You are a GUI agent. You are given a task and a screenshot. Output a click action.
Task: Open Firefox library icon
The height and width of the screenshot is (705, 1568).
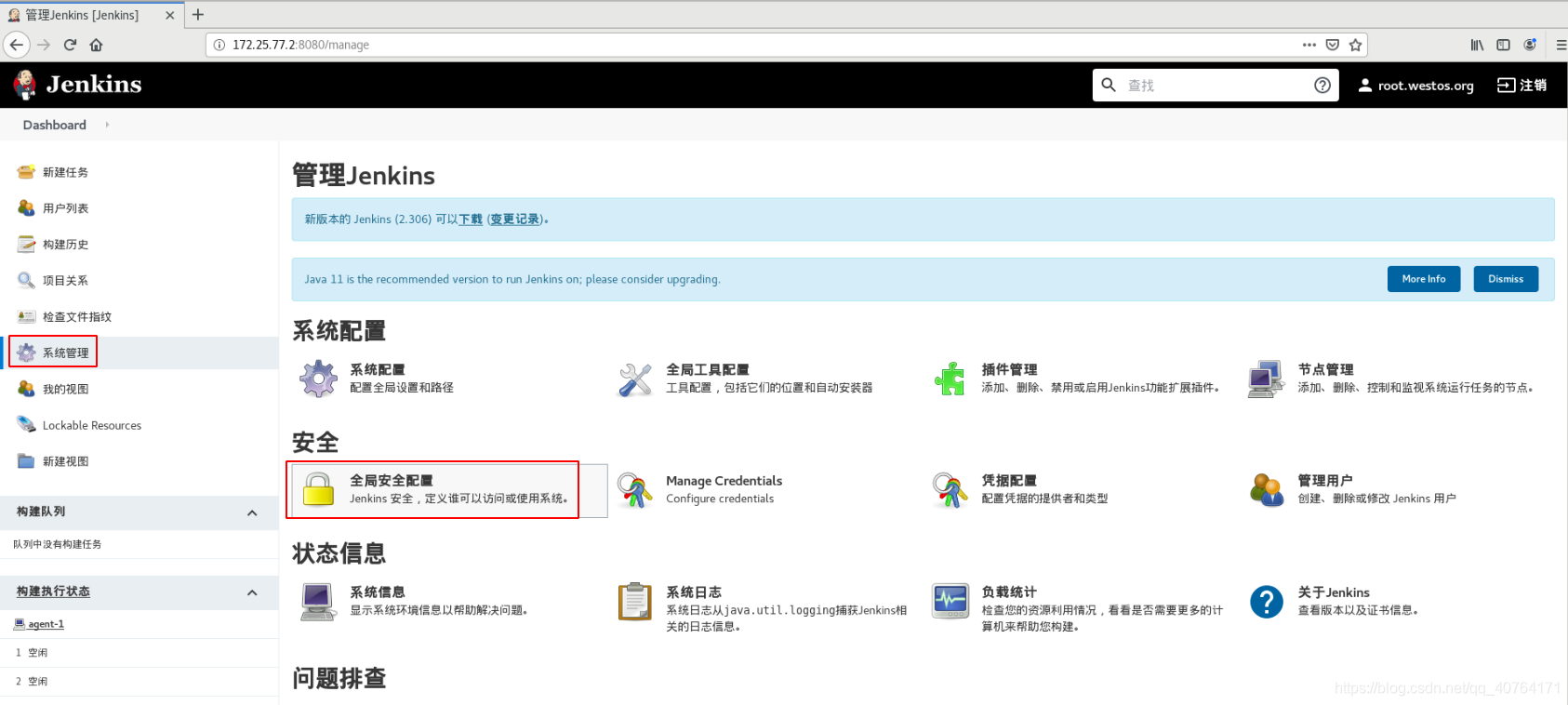click(1477, 45)
